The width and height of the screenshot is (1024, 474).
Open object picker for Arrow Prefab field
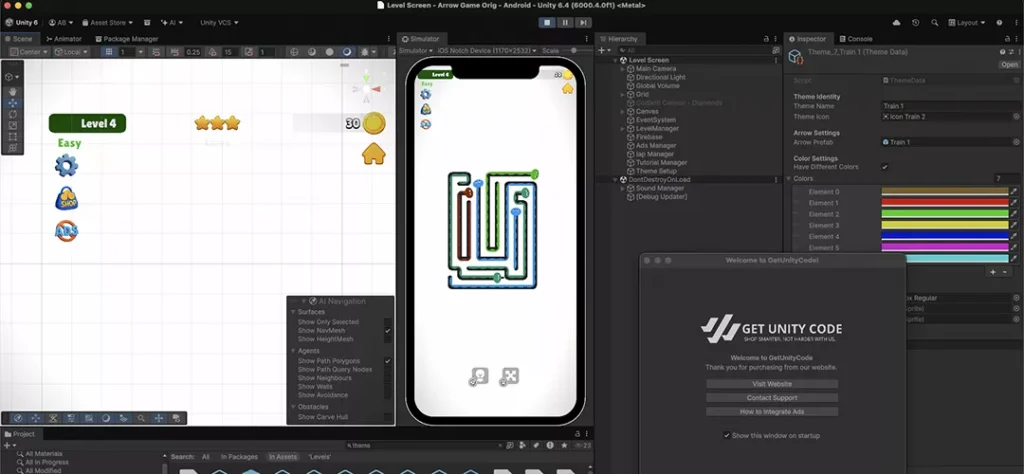pyautogui.click(x=1016, y=142)
